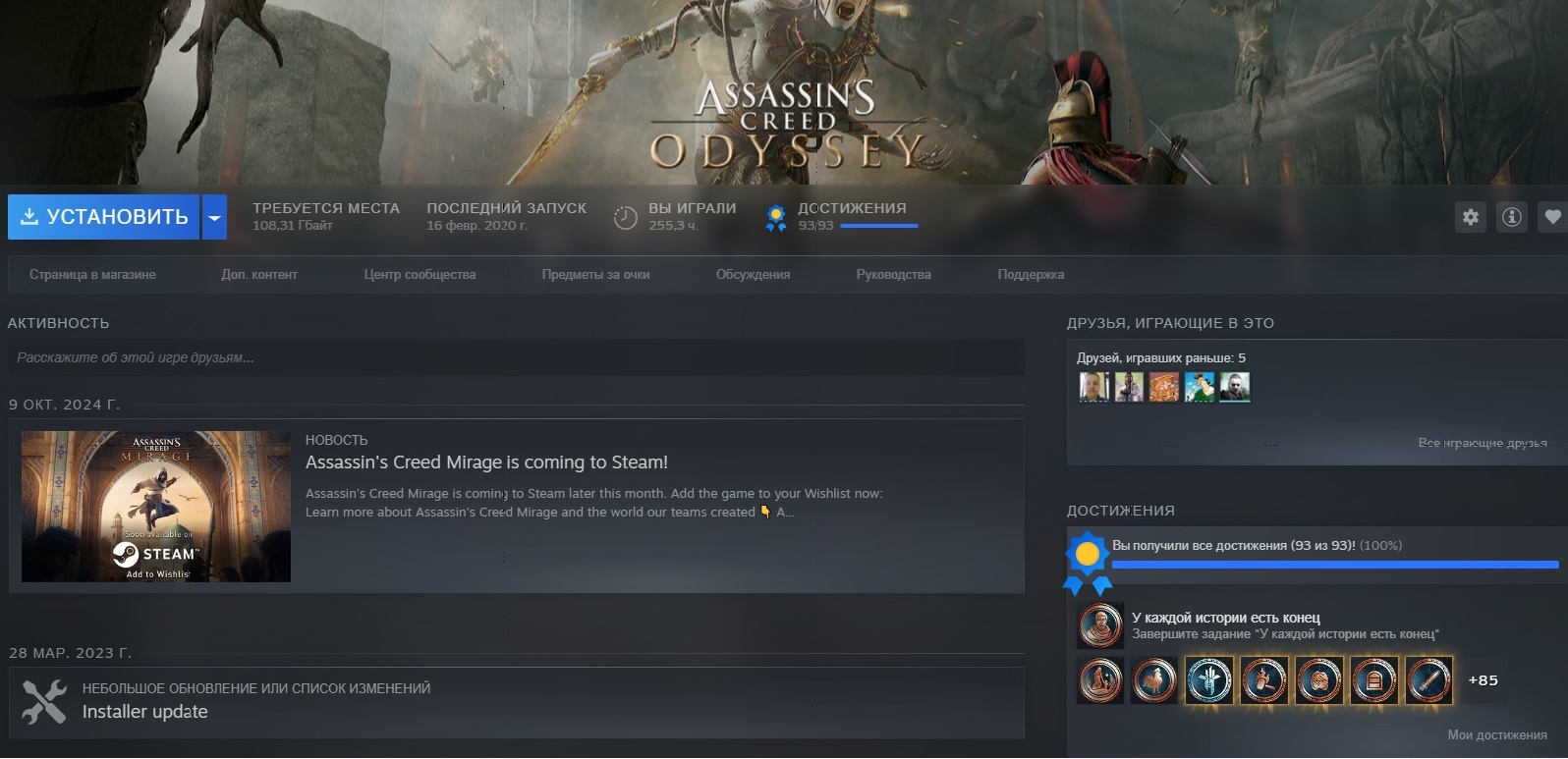Select the hammer and flame achievement icon
The width and height of the screenshot is (1568, 759).
pos(1264,680)
